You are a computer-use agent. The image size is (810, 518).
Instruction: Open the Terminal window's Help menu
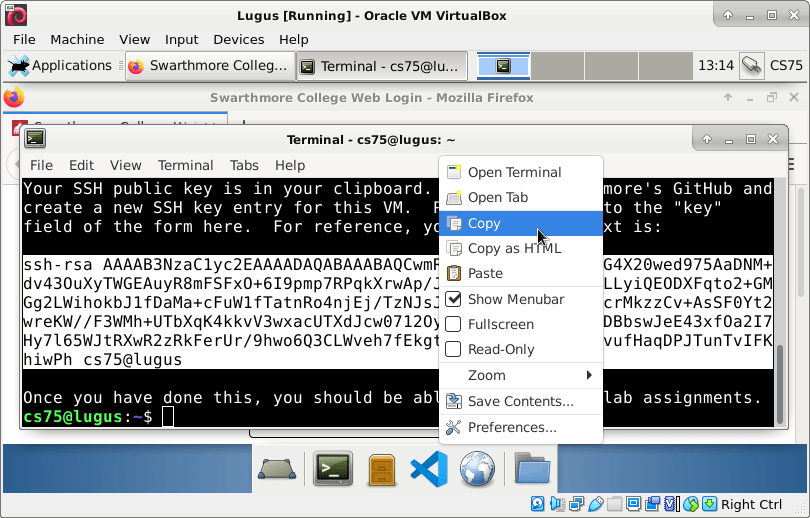pos(290,165)
